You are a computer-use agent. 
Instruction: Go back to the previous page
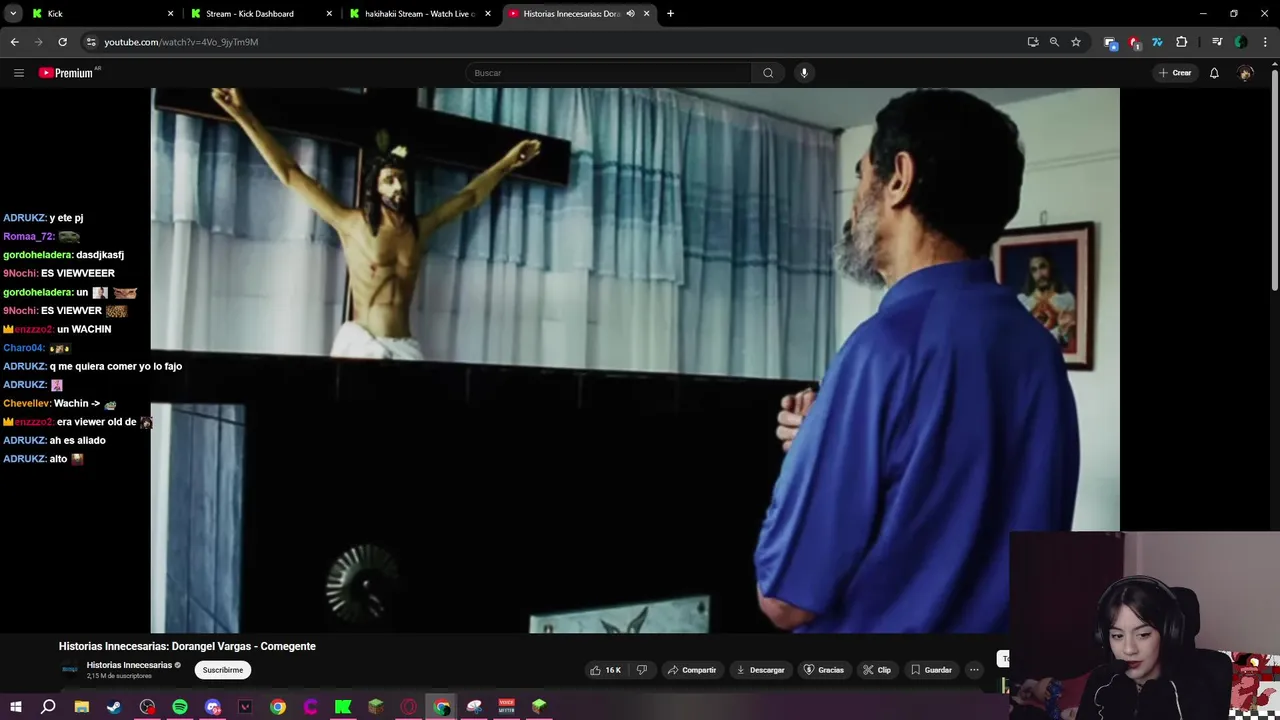tap(14, 42)
